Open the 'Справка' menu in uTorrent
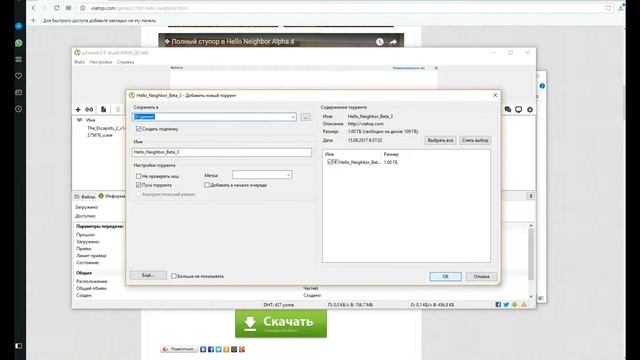This screenshot has height=360, width=640. (x=125, y=62)
